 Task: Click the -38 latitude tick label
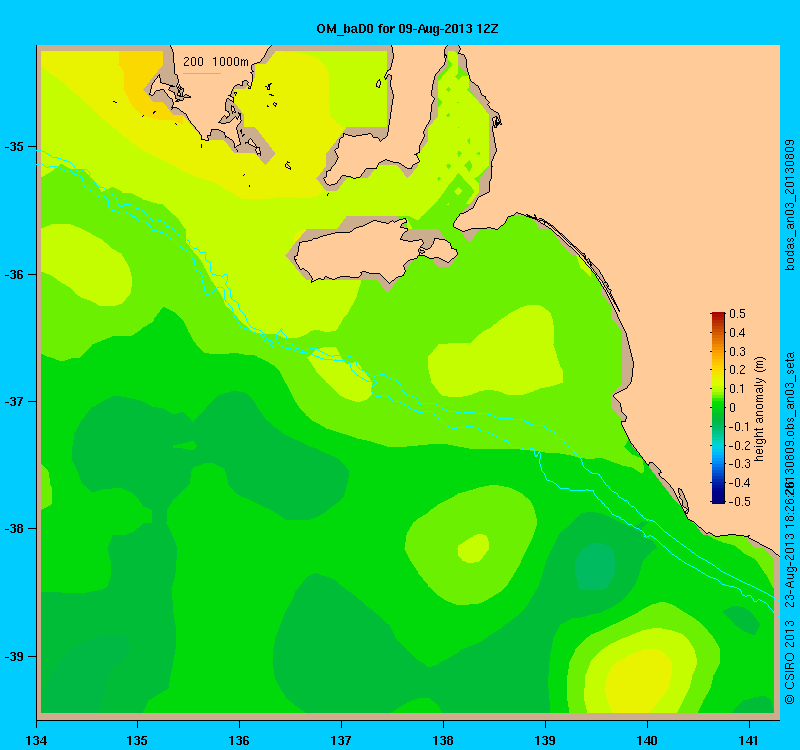14,529
